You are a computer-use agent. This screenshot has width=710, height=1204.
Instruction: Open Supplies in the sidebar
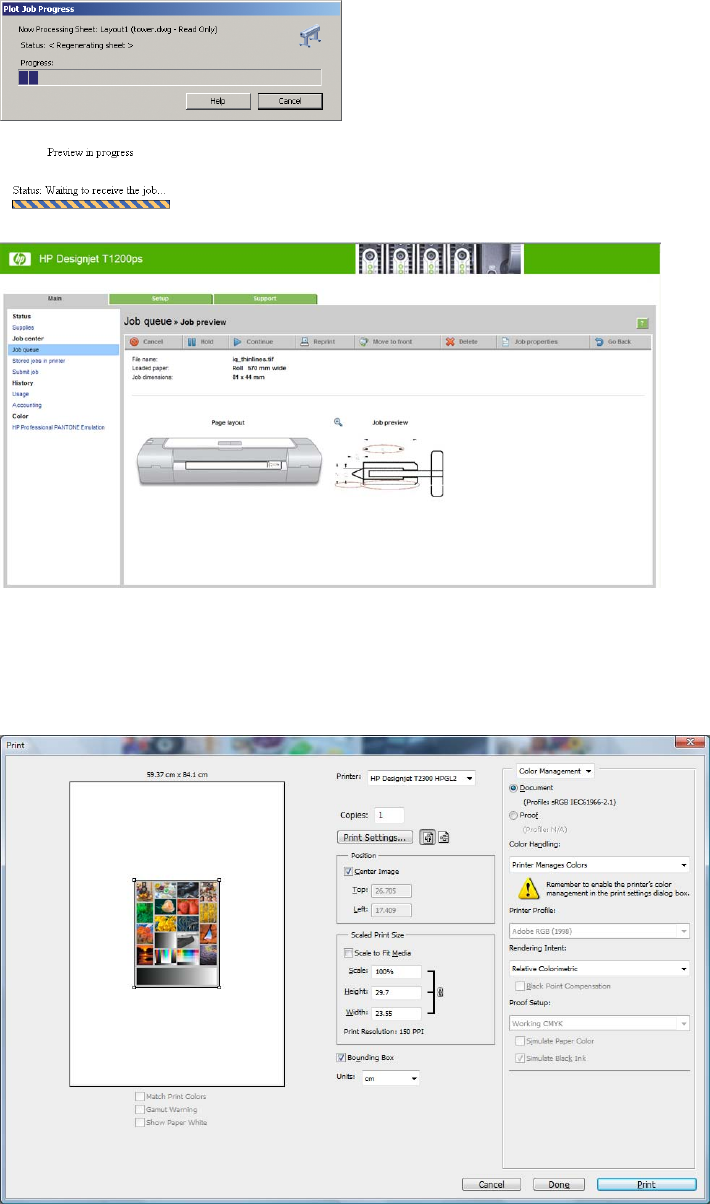click(22, 327)
